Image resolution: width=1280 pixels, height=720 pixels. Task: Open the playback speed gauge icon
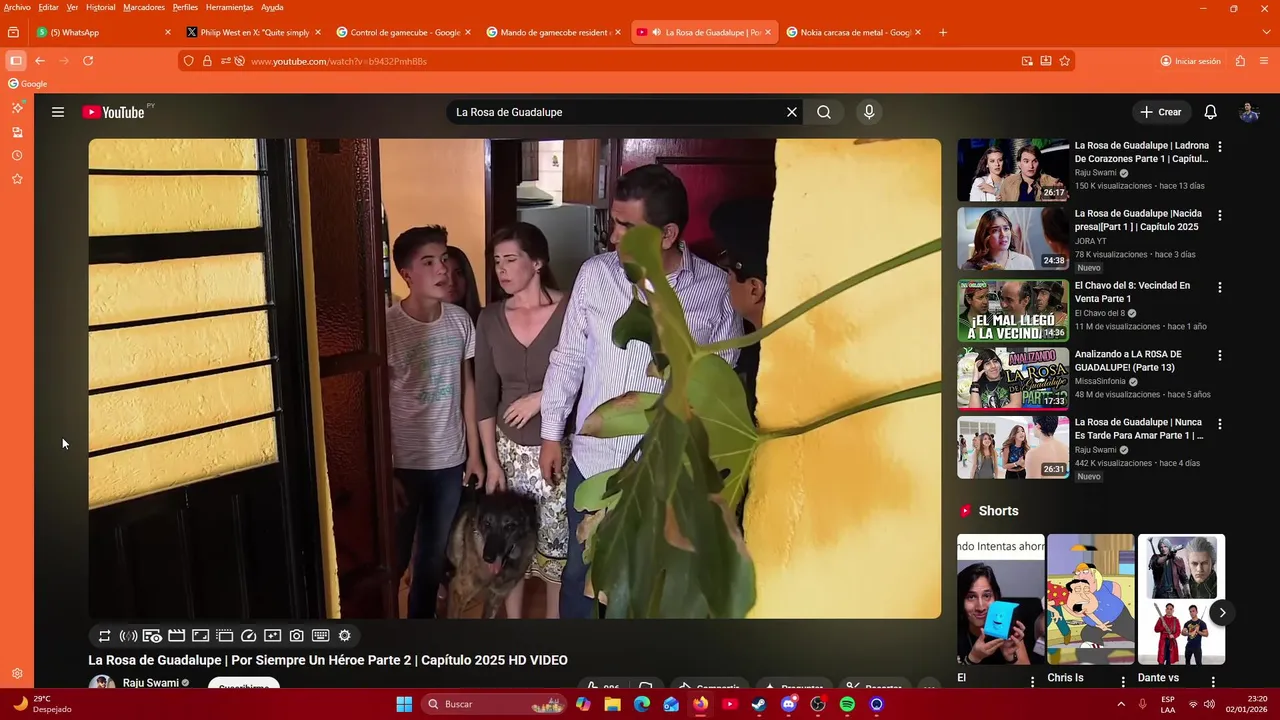tap(249, 635)
